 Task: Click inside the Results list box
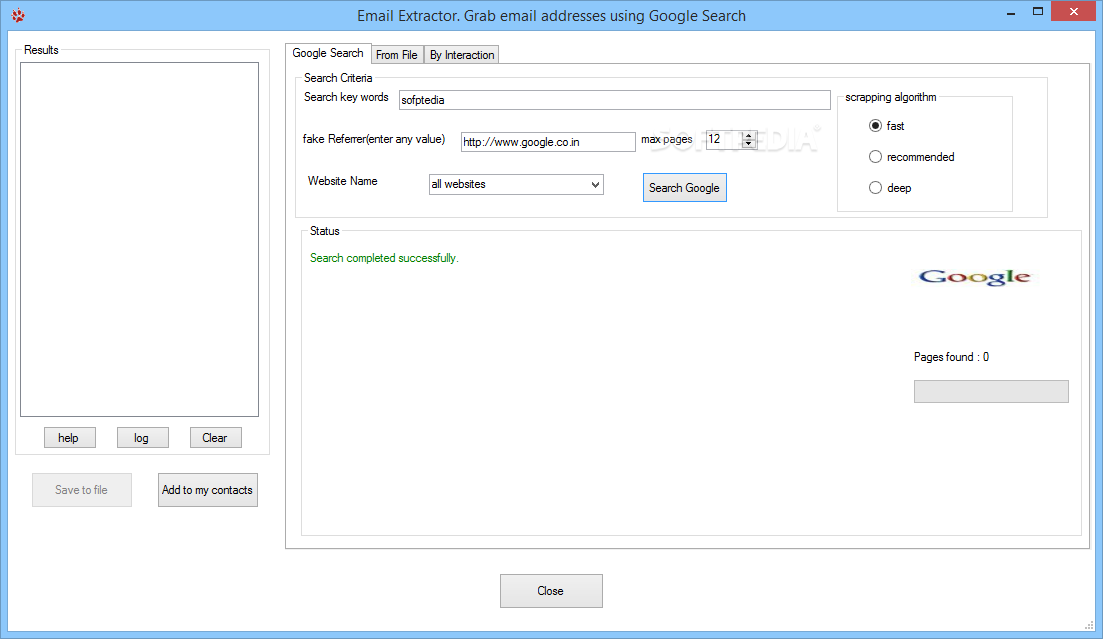click(139, 239)
